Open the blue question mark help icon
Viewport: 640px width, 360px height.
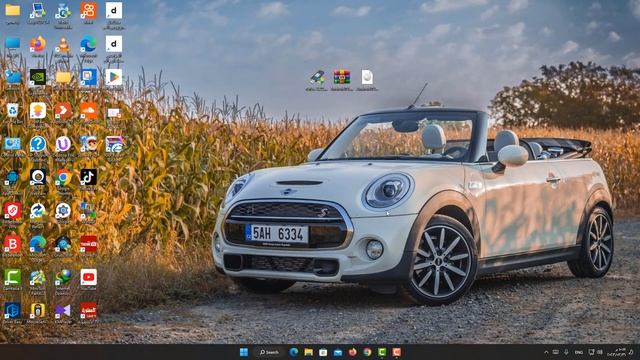38,144
